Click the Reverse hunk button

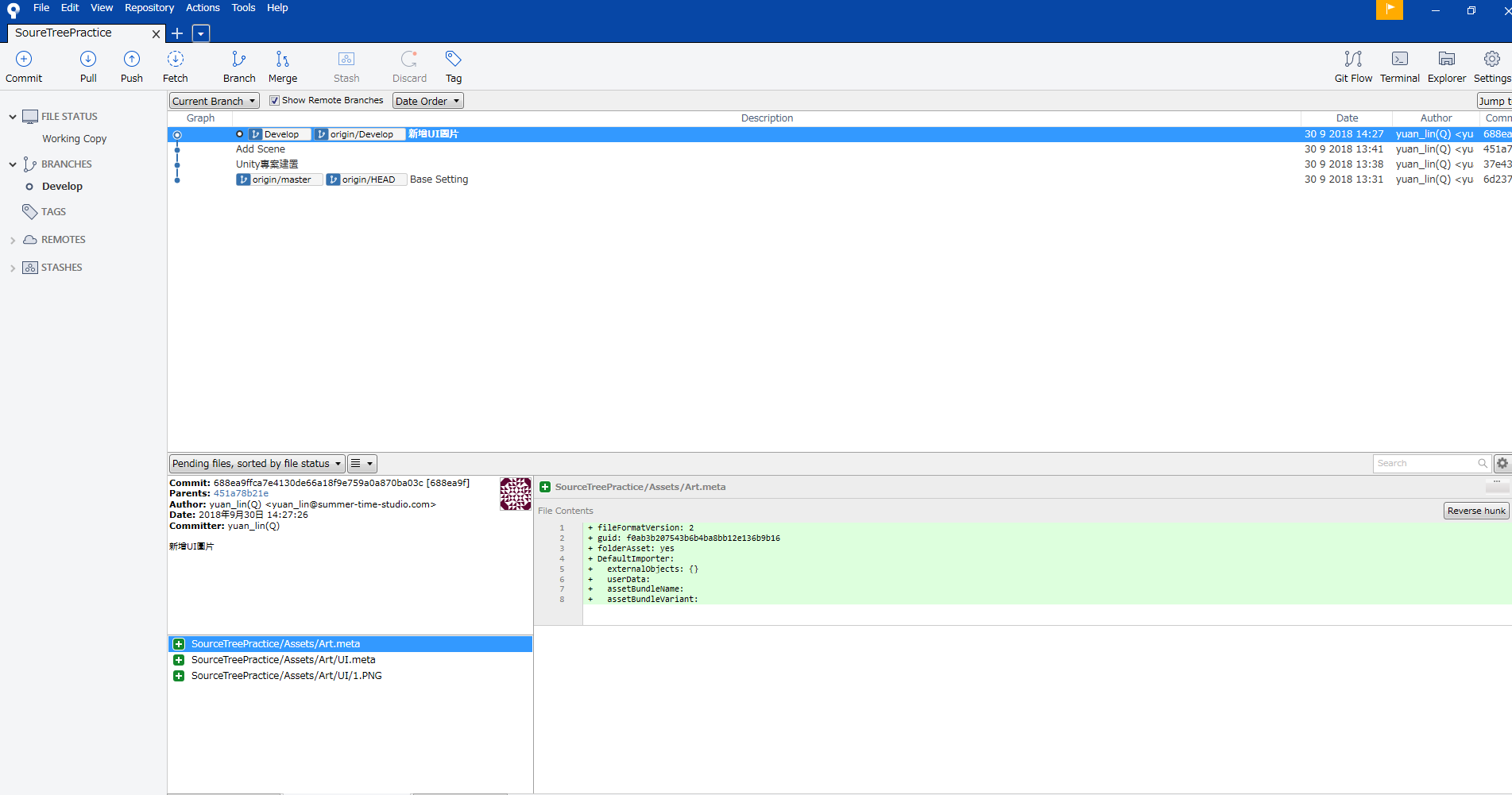tap(1476, 511)
